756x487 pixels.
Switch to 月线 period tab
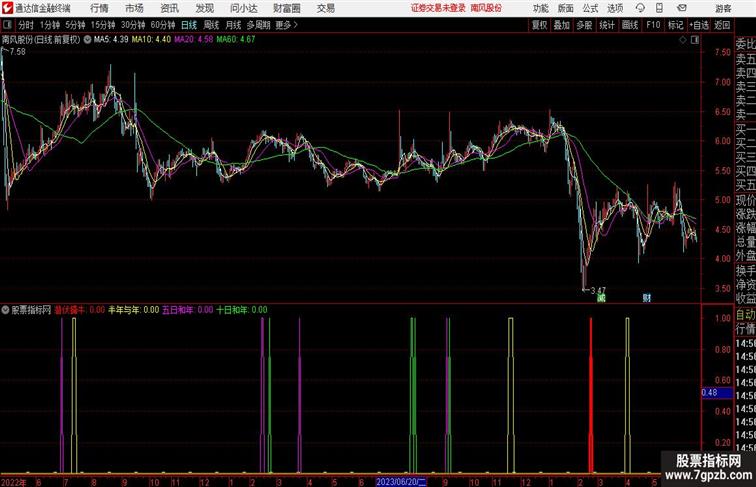point(233,25)
